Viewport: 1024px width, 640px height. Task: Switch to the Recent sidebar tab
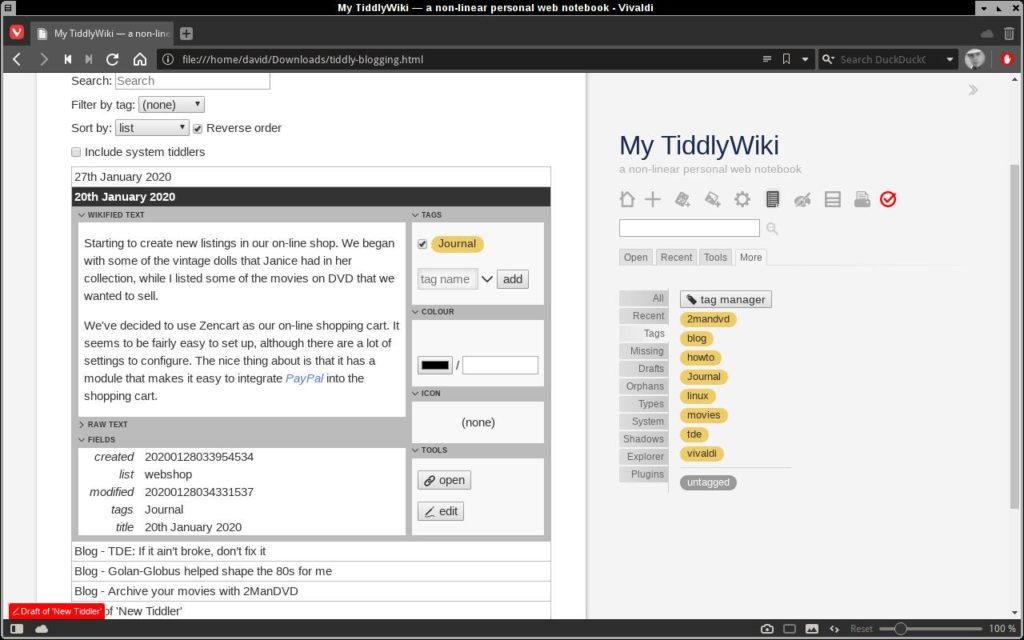pyautogui.click(x=676, y=257)
